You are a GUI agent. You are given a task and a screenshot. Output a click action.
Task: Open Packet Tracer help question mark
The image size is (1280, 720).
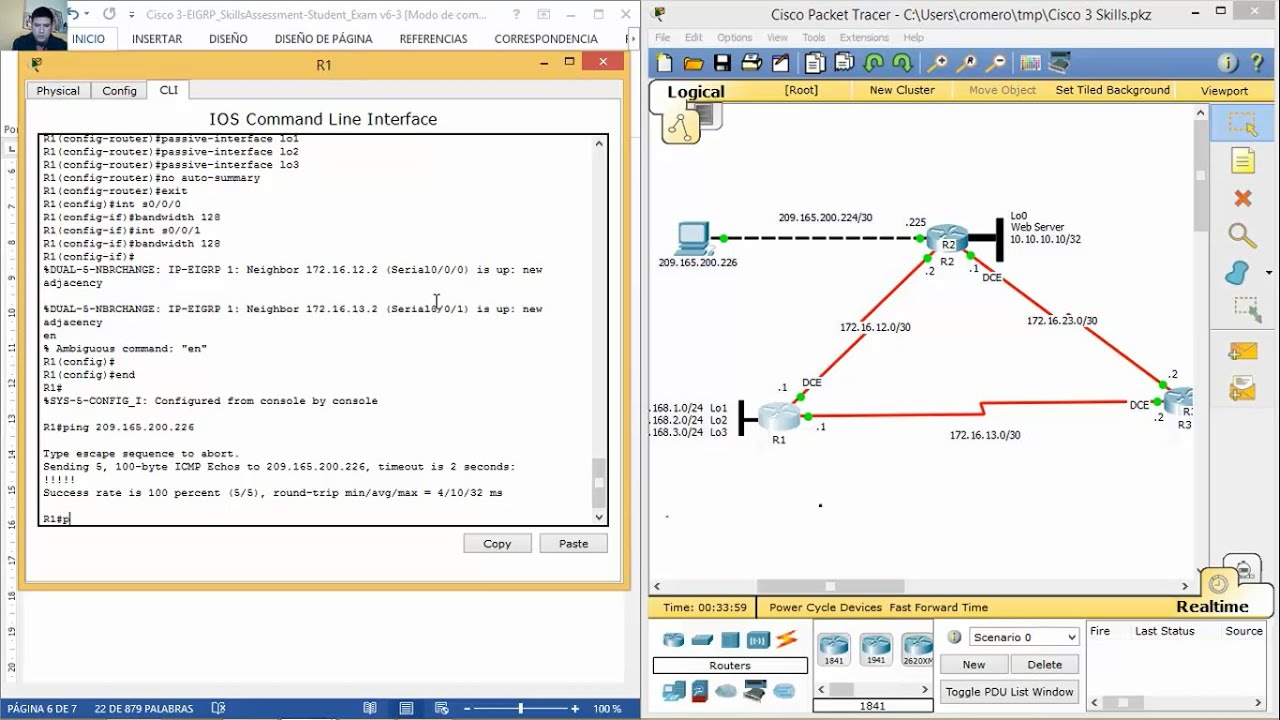[x=1257, y=64]
